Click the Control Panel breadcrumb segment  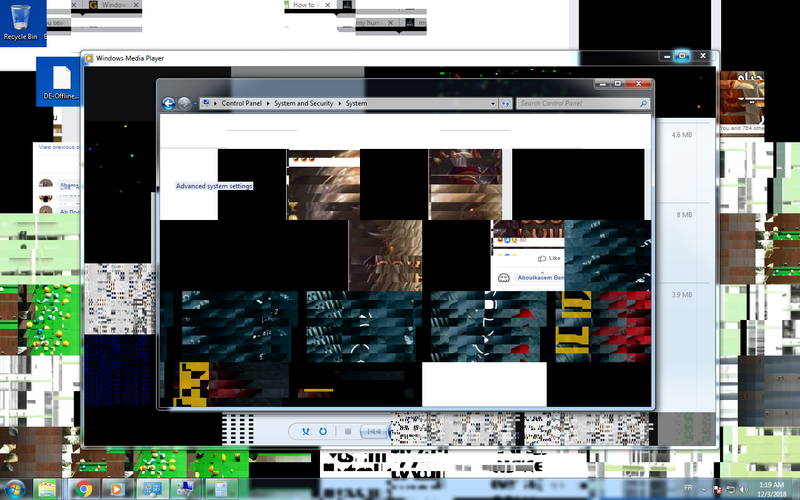coord(241,103)
